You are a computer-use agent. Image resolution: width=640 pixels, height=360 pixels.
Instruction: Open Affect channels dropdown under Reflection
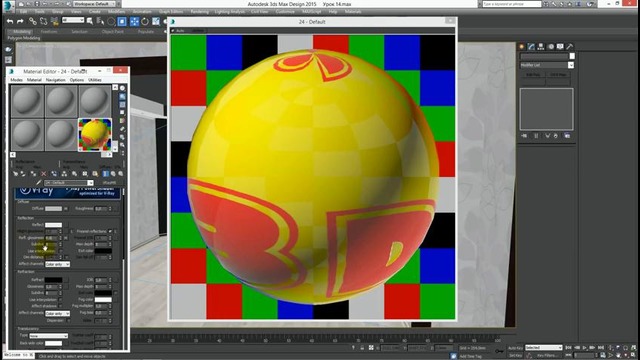pos(58,264)
